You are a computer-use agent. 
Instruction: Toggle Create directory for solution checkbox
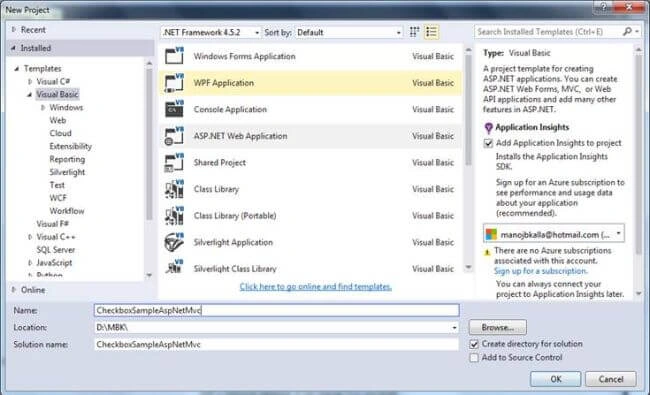point(474,344)
